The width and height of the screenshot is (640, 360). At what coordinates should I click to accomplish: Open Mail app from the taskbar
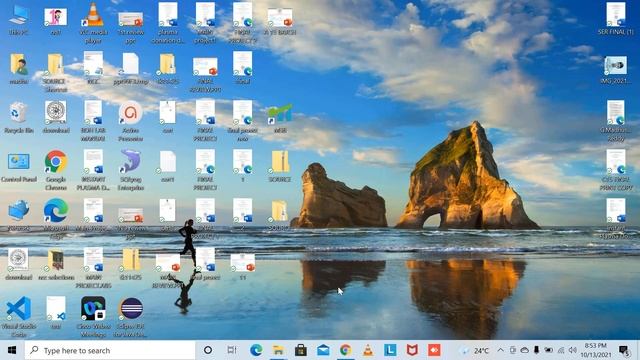[323, 350]
